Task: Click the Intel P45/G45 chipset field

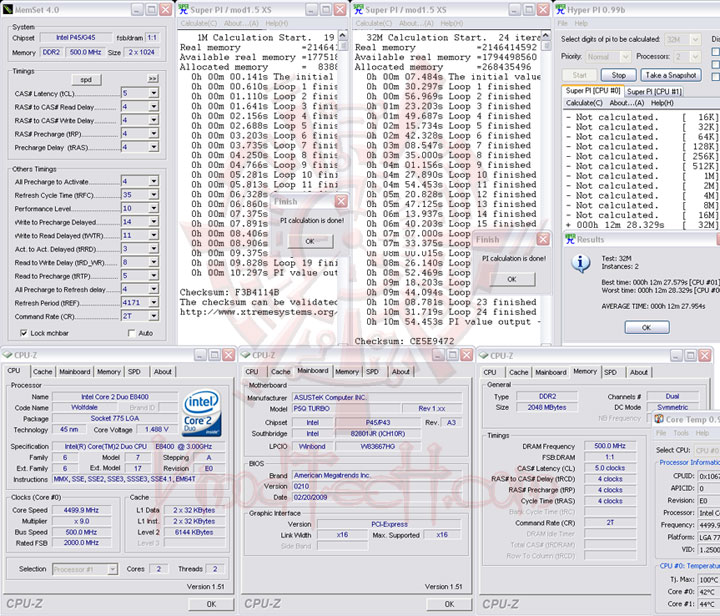Action: (x=76, y=38)
